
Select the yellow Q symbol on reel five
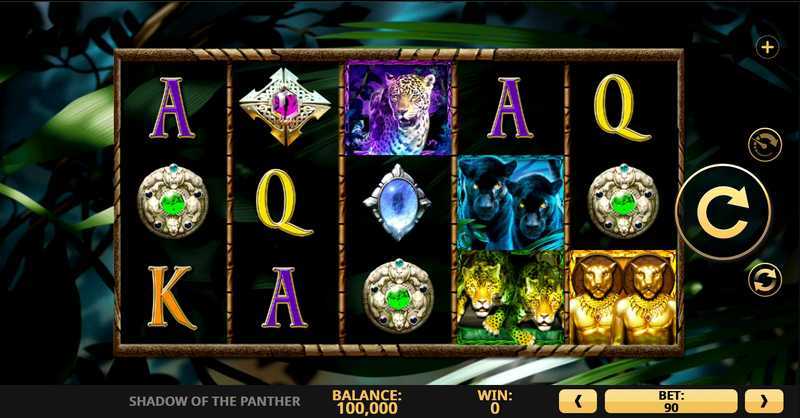coord(621,108)
